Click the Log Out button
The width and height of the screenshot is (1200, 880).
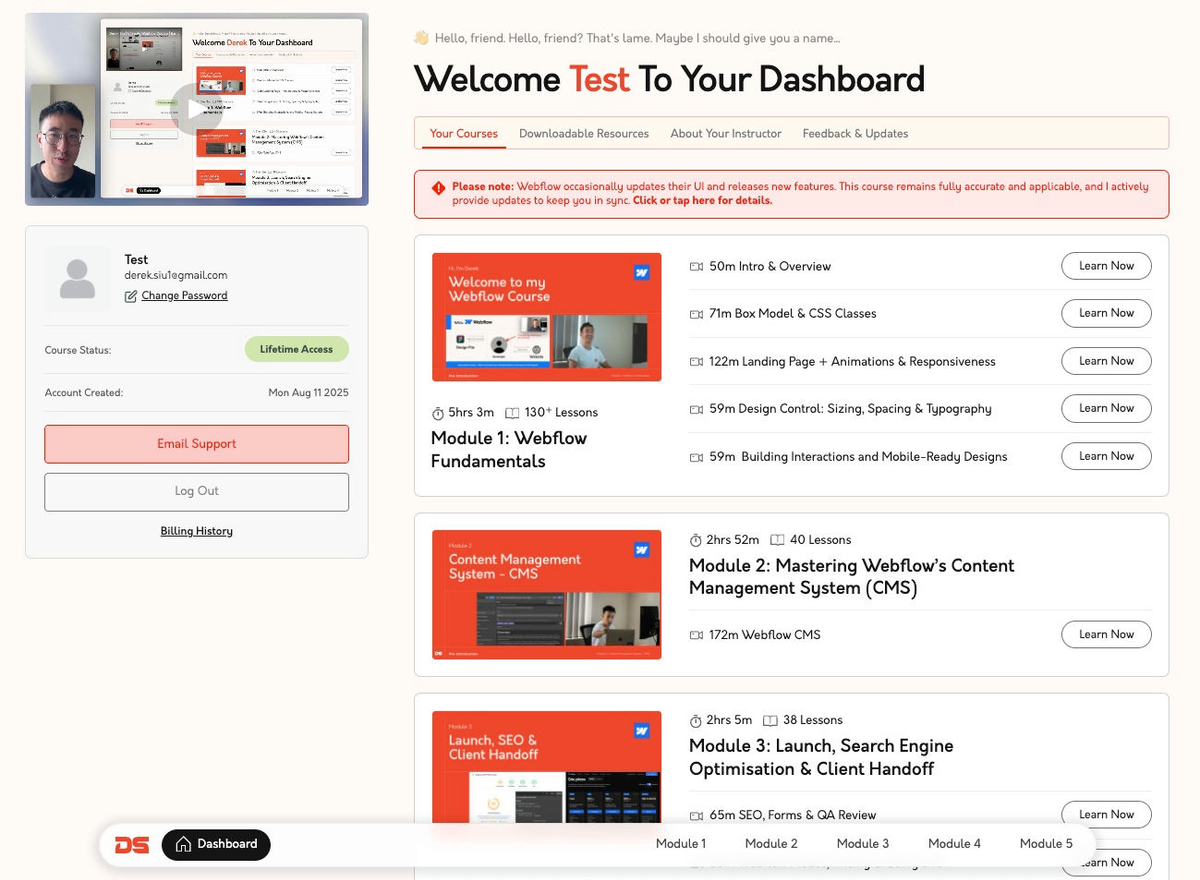(197, 492)
